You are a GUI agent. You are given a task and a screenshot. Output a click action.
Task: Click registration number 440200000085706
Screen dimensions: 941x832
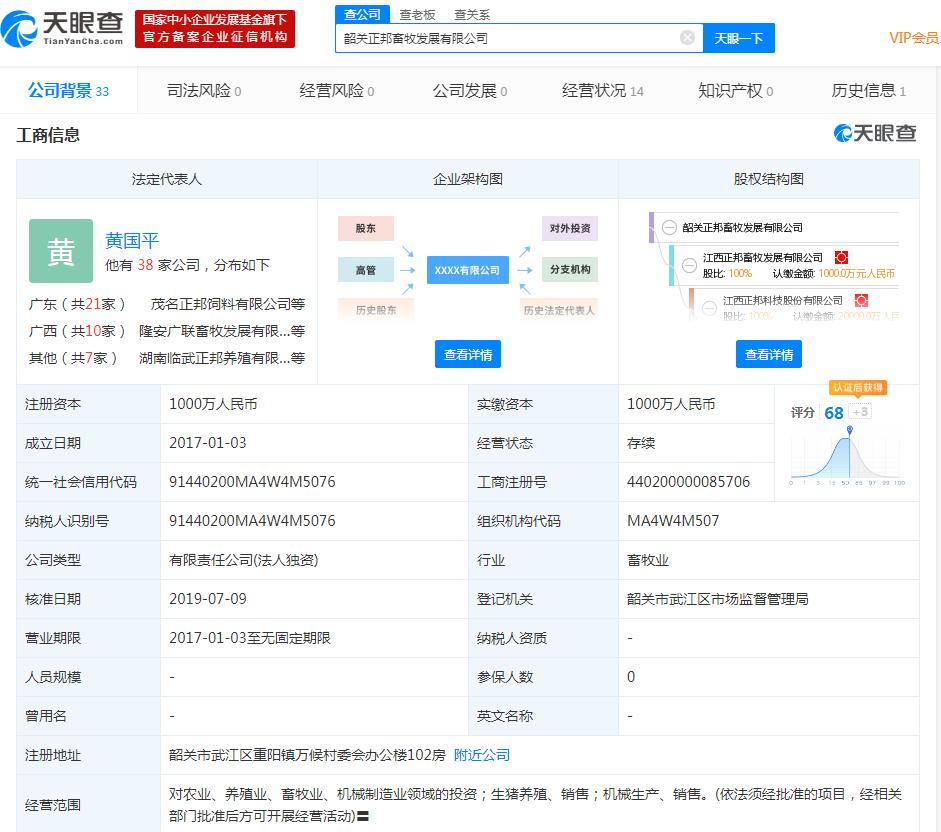(x=688, y=481)
